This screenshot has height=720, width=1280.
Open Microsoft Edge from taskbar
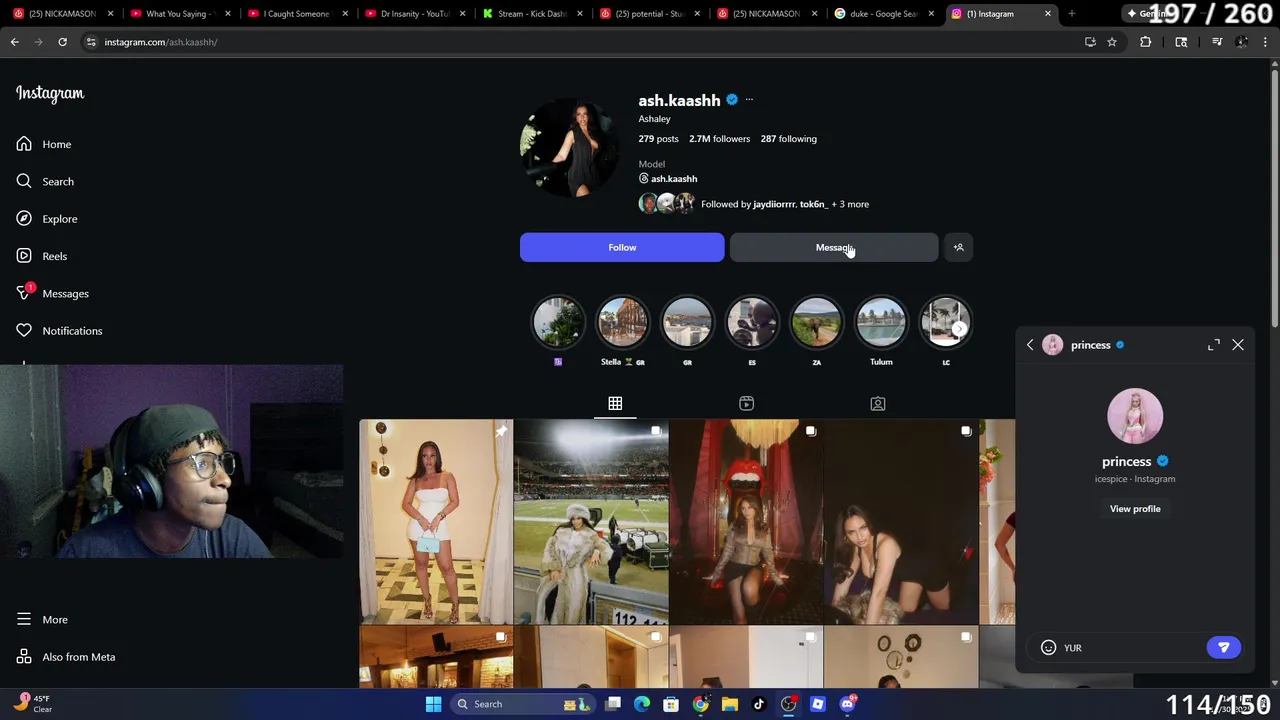pos(642,704)
